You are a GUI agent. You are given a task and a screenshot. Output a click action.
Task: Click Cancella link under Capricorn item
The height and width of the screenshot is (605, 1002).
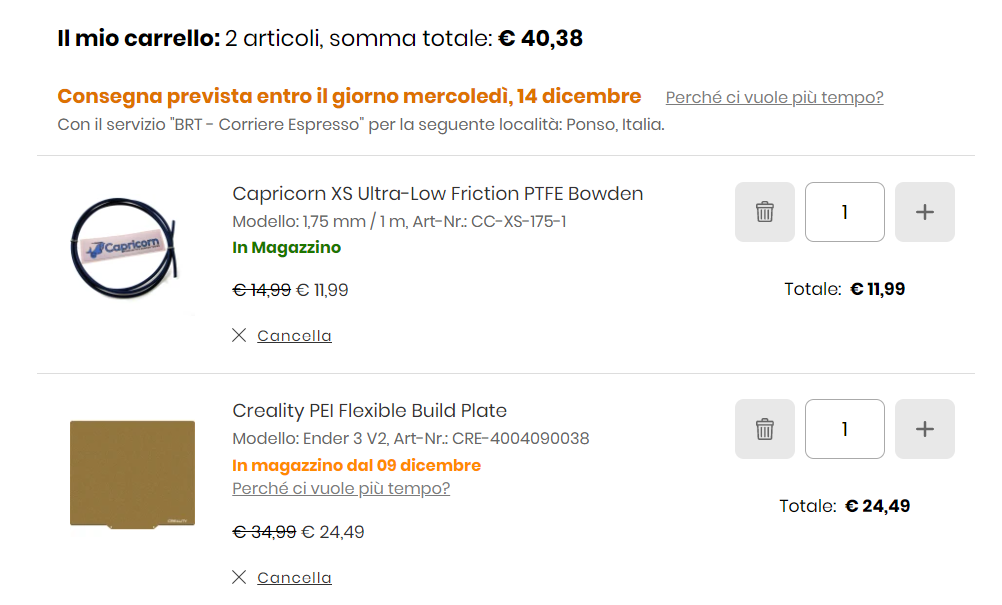(294, 335)
